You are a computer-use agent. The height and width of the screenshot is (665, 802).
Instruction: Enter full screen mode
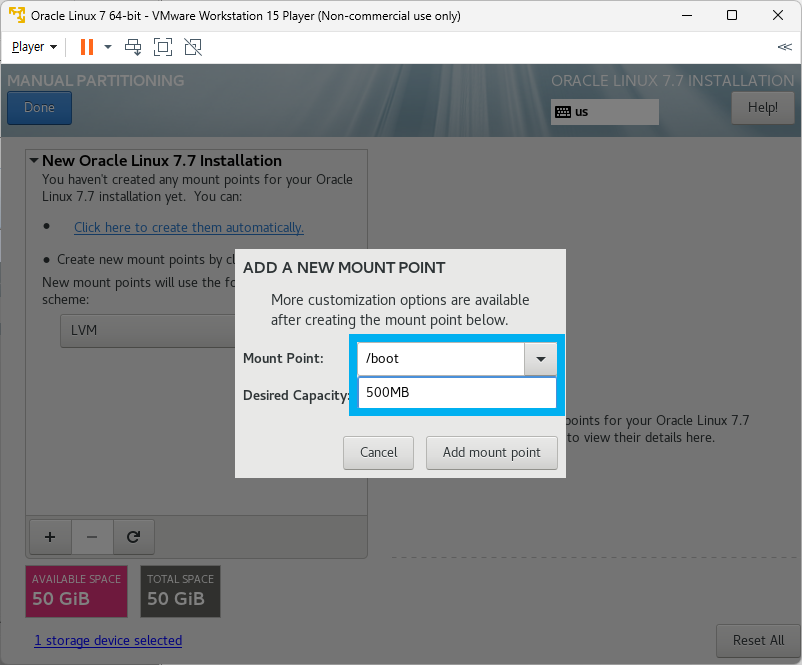pyautogui.click(x=163, y=47)
